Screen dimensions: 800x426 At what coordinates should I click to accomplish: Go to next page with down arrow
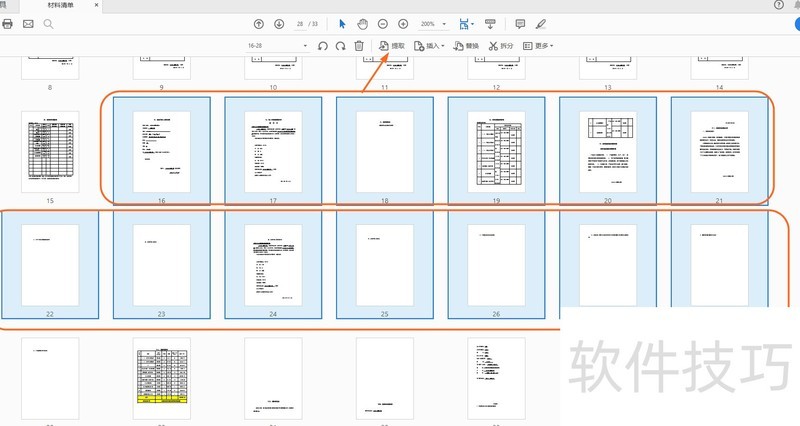(x=280, y=23)
